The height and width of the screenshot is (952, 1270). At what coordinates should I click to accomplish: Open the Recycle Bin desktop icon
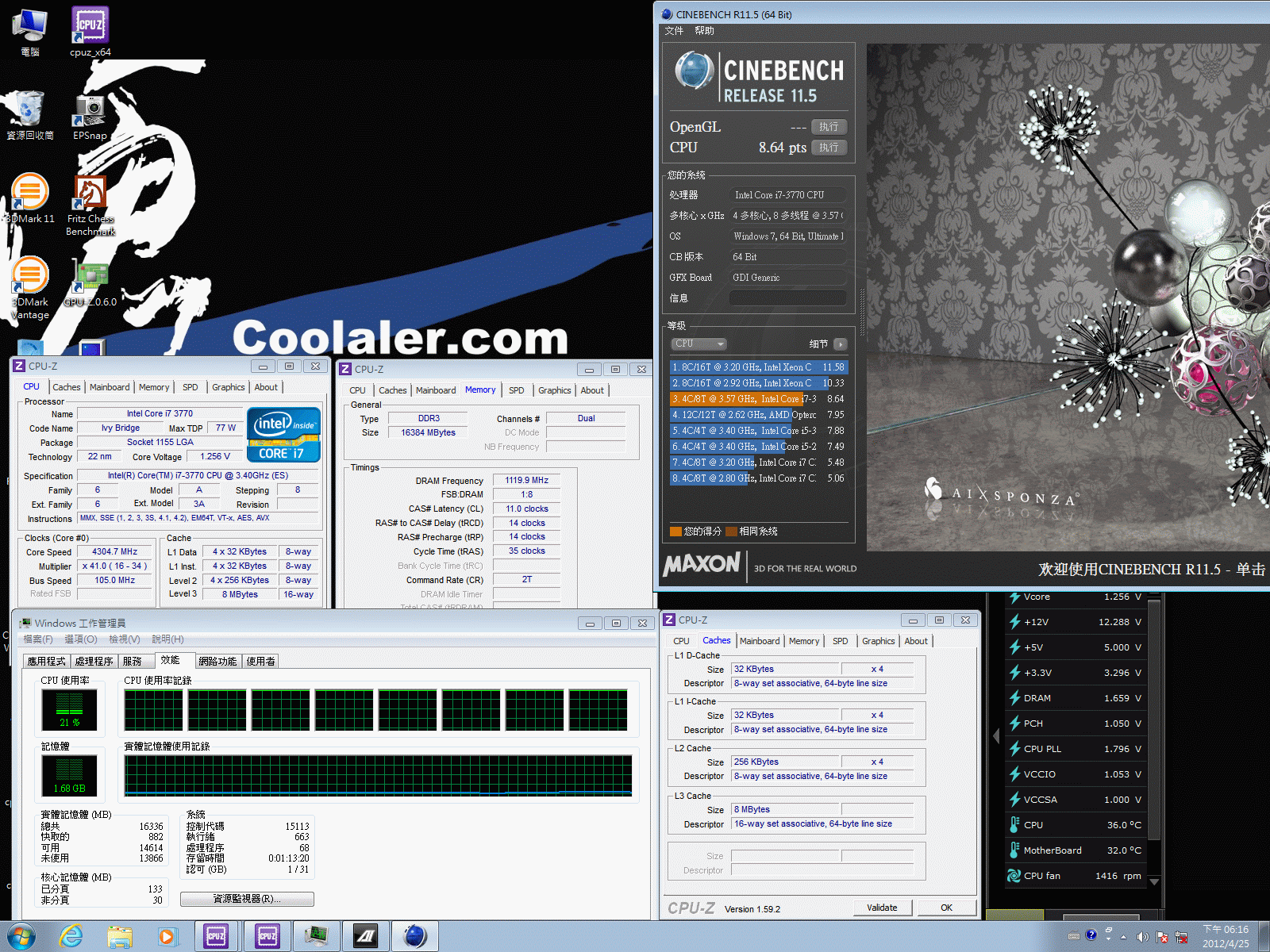pos(29,115)
